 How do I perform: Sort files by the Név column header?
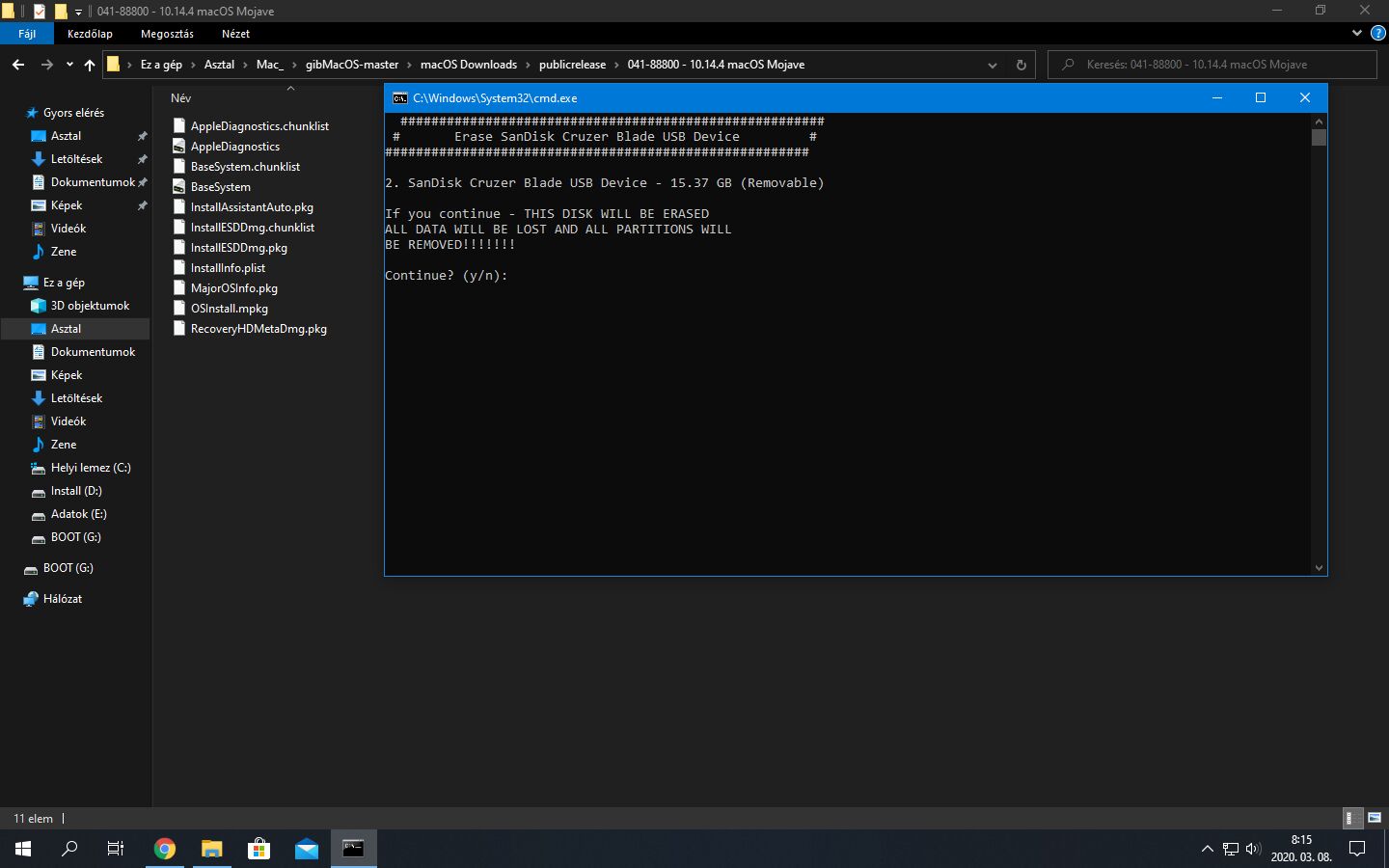click(180, 98)
